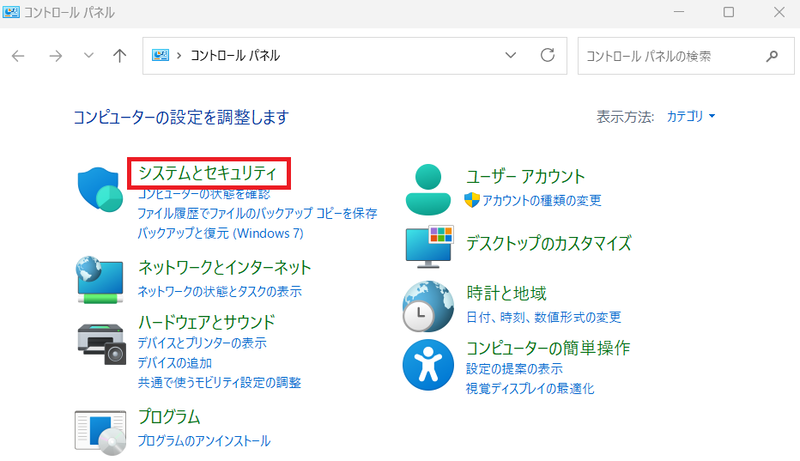Go back with the left arrow
This screenshot has height=461, width=800.
(18, 56)
